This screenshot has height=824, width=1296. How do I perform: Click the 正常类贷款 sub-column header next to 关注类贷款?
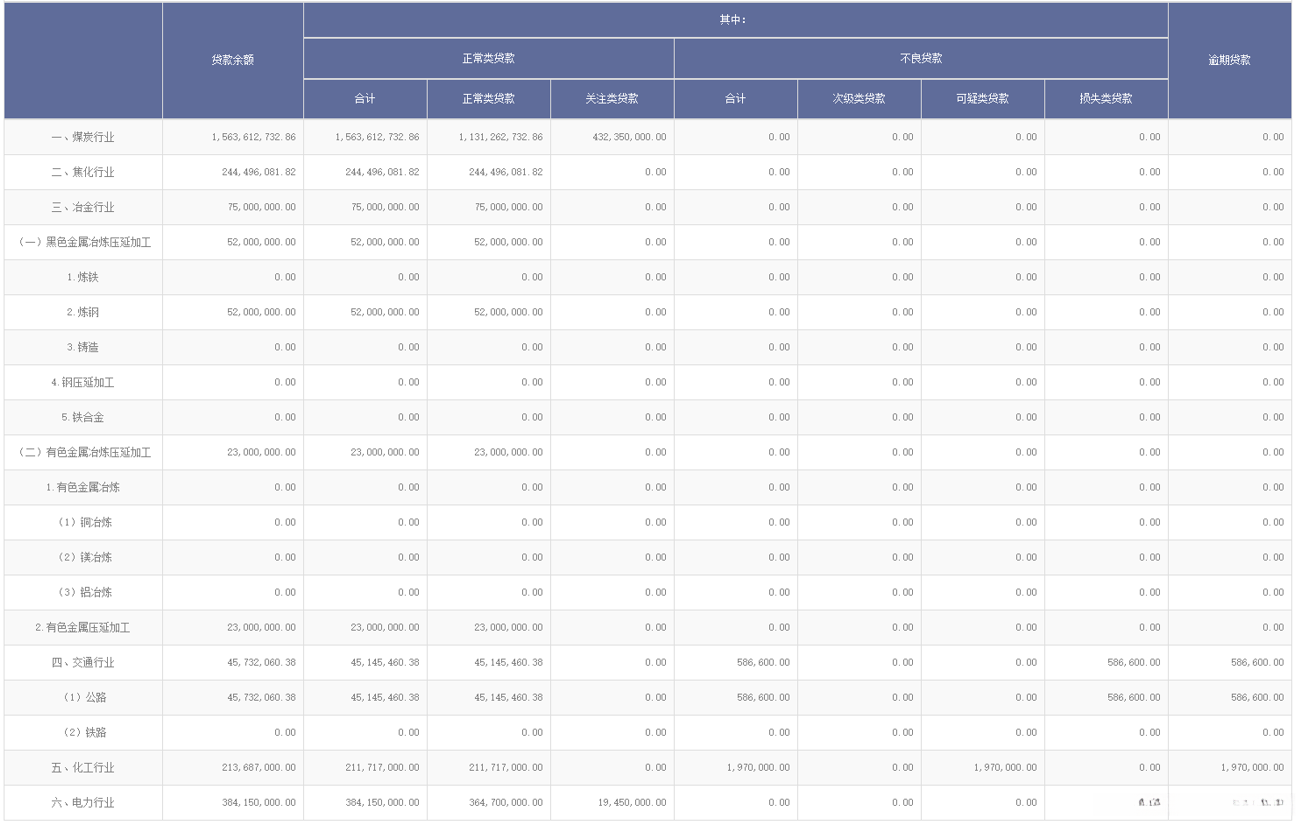[x=489, y=99]
